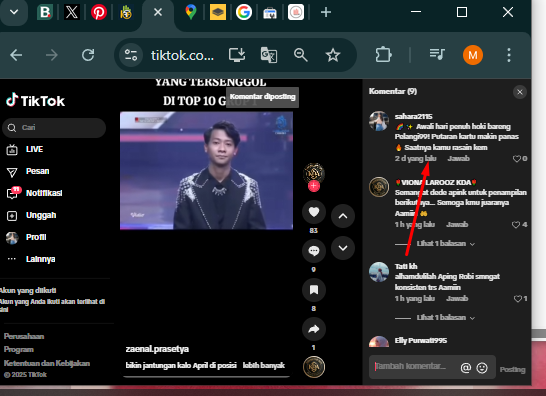546x396 pixels.
Task: Reply to sahara2115 with Jawab
Action: (x=458, y=159)
